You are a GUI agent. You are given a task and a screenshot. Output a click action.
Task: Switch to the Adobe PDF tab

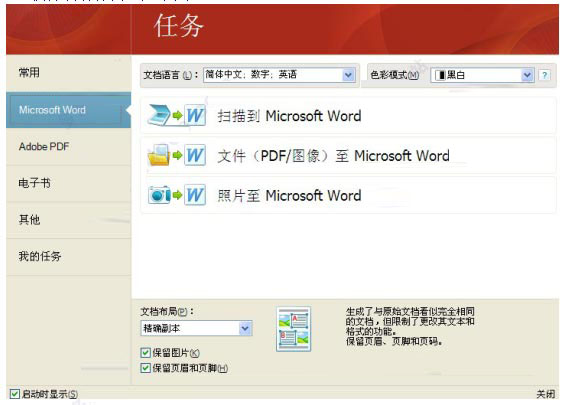pos(69,146)
